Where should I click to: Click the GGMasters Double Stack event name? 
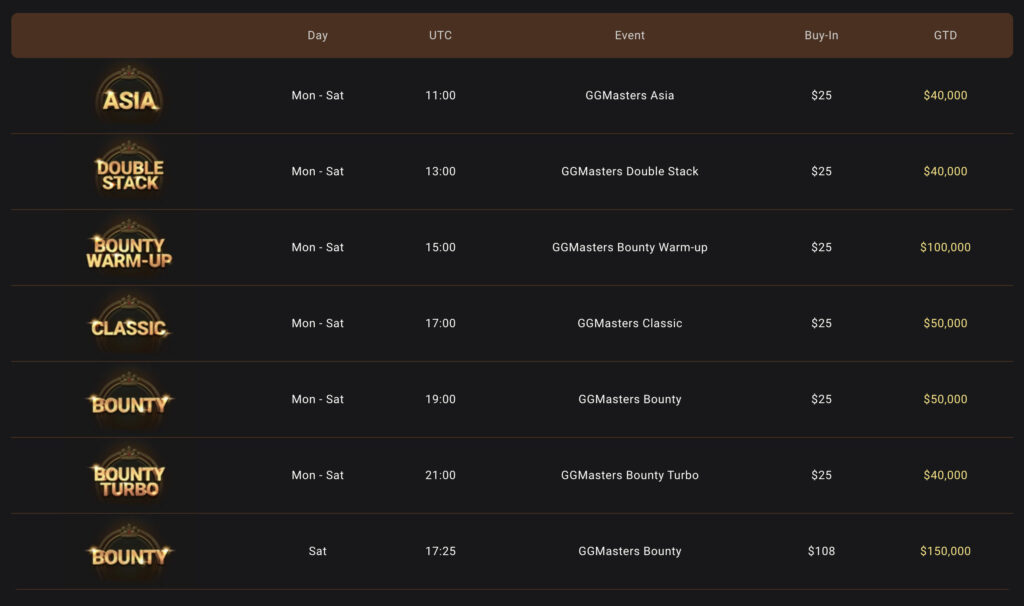[x=630, y=172]
